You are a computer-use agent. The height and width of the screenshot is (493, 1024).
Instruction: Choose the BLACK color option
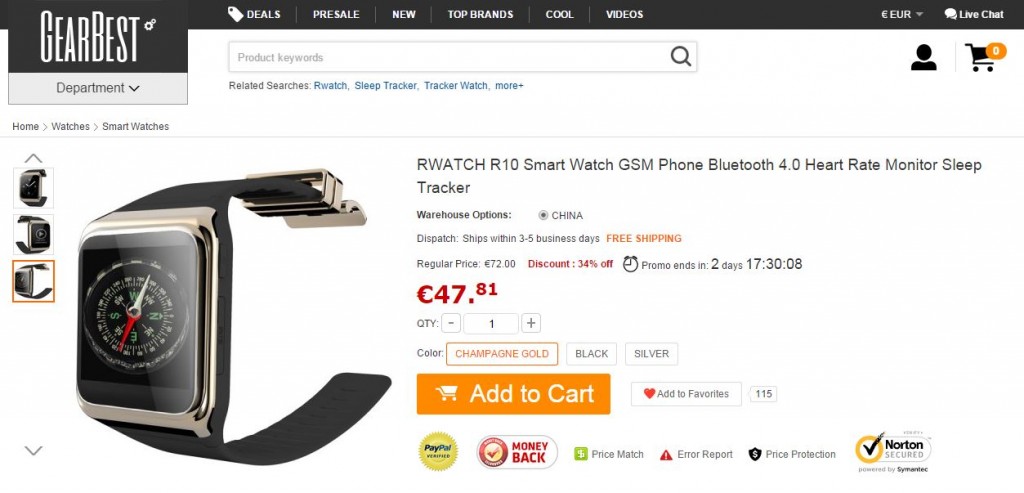coord(592,354)
